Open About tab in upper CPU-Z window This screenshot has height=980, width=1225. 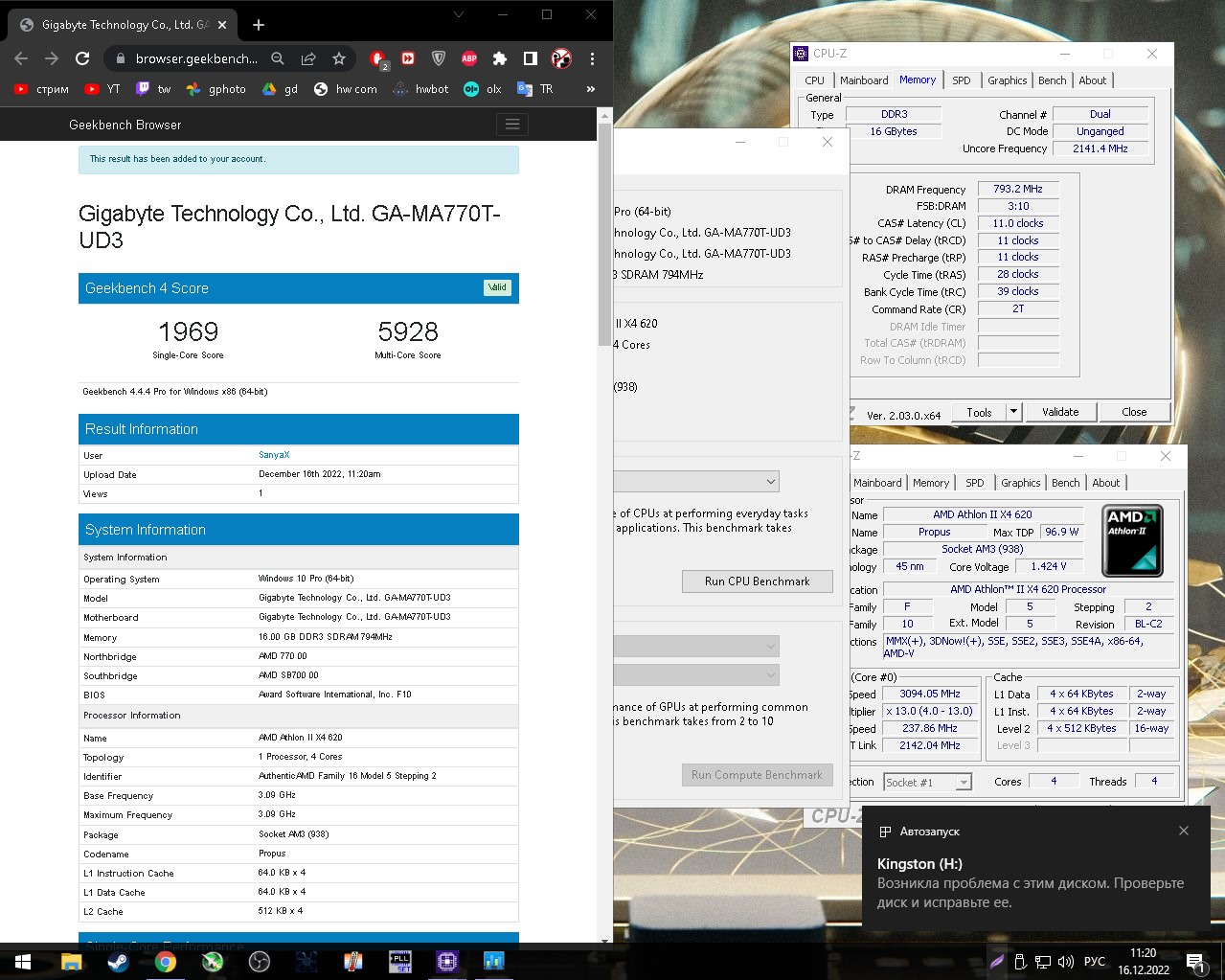click(1092, 80)
